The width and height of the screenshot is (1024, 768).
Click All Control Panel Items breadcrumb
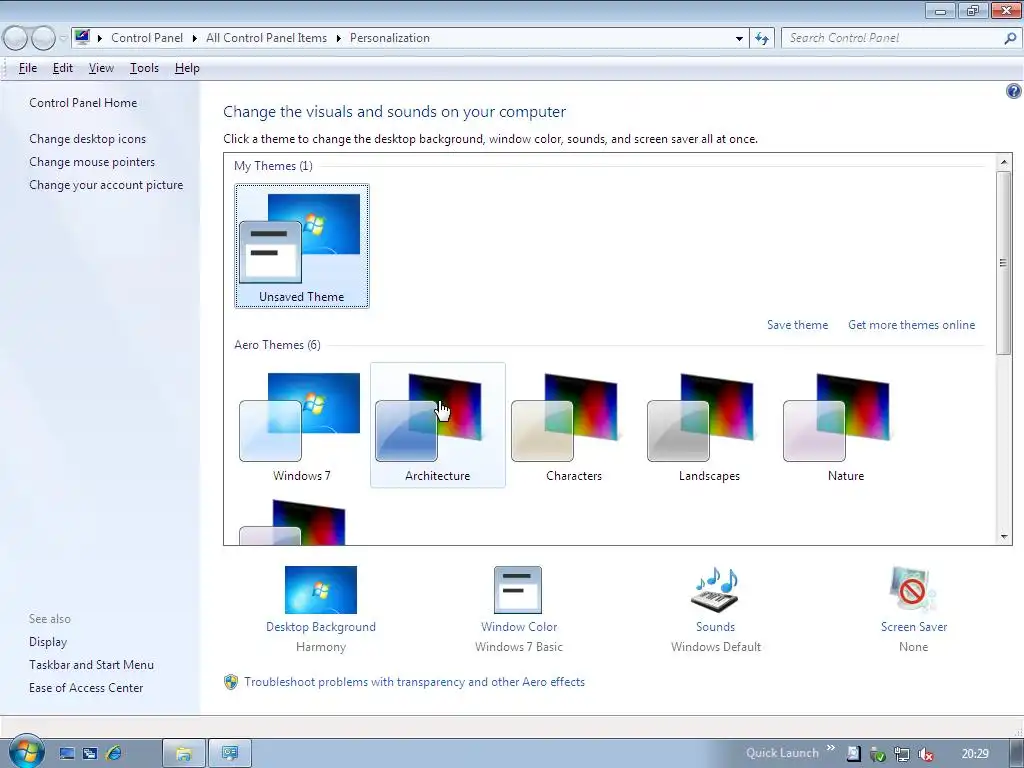pos(266,38)
